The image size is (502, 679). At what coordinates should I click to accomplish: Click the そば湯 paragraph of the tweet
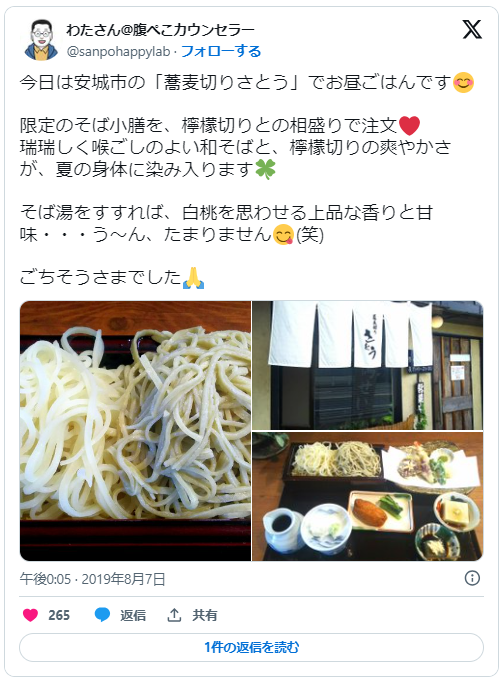tap(226, 223)
